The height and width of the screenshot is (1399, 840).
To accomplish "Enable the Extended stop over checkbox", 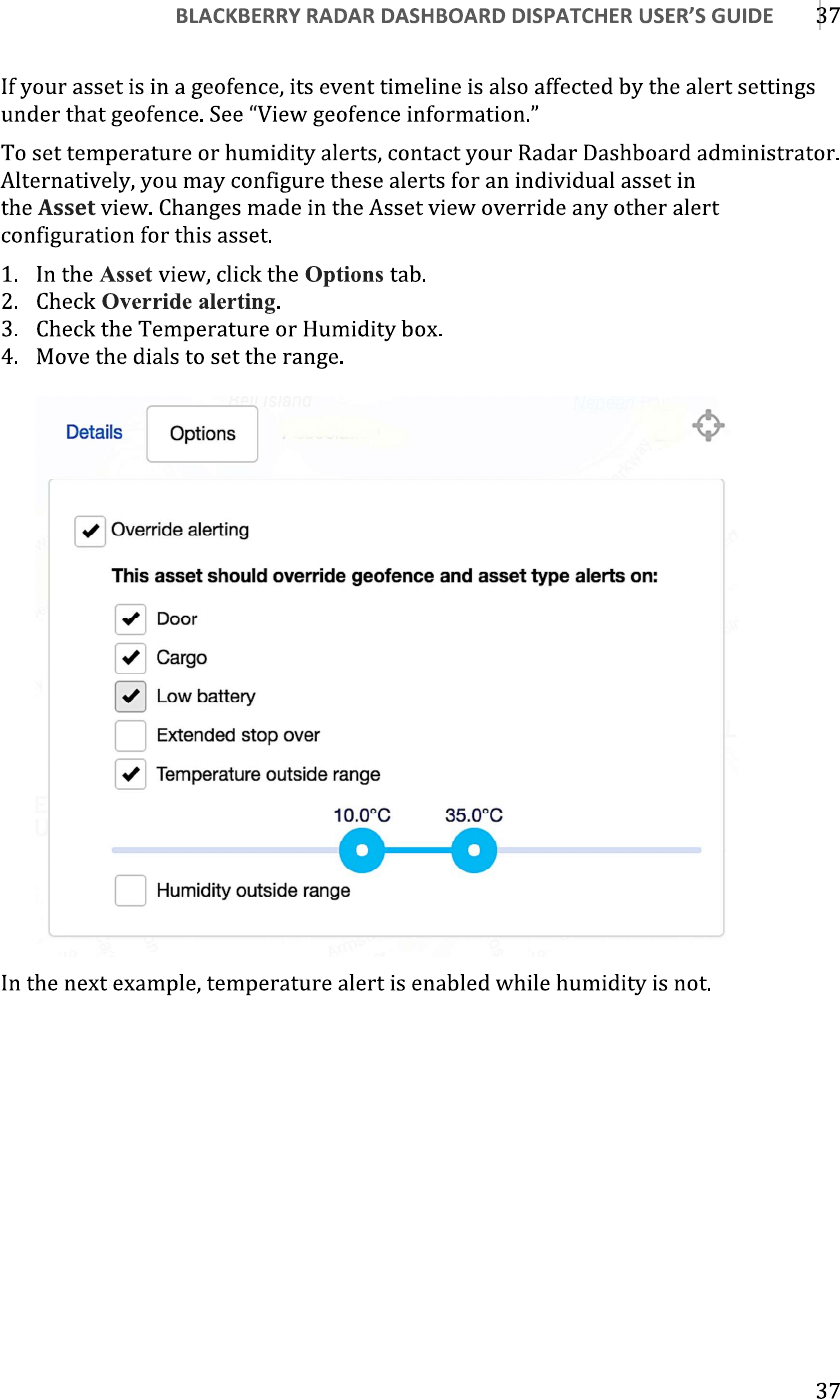I will pyautogui.click(x=130, y=735).
